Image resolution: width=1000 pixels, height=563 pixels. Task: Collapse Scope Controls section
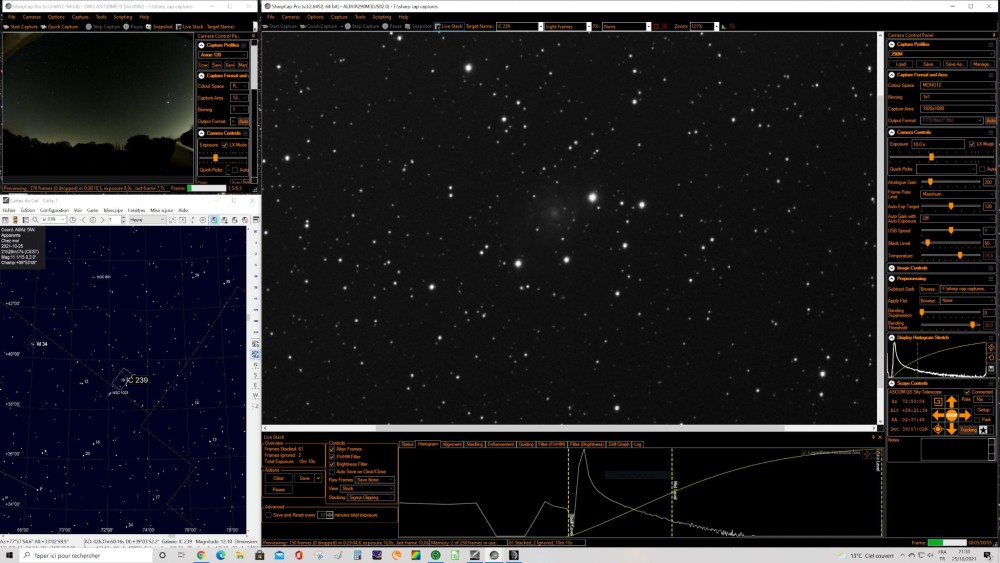pyautogui.click(x=892, y=383)
